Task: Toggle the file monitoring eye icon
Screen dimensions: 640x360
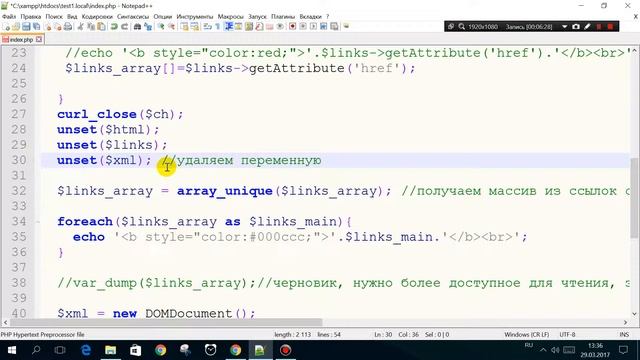Action: (281, 27)
